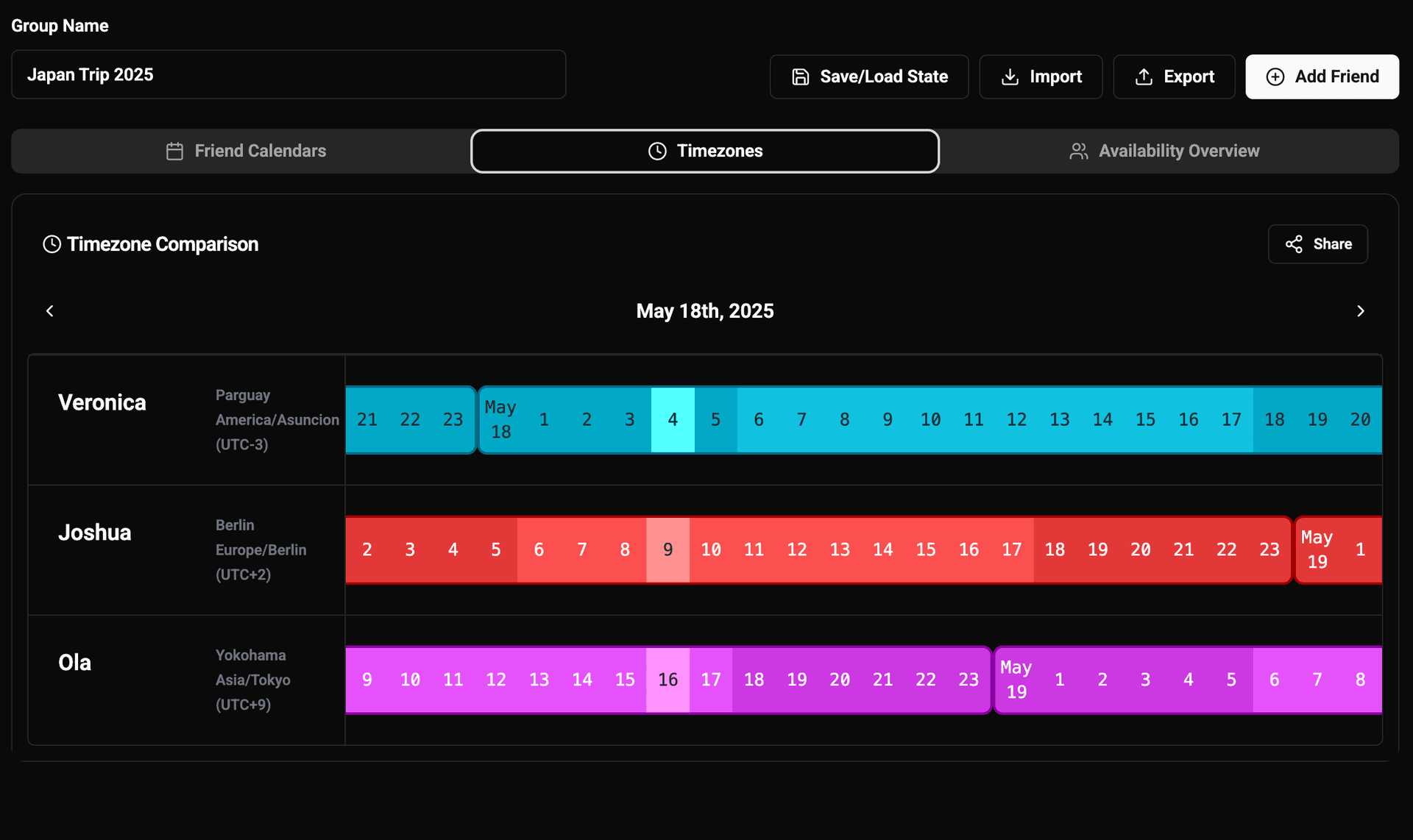The height and width of the screenshot is (840, 1413).
Task: Click America/Asuncion timezone text
Action: click(x=277, y=420)
